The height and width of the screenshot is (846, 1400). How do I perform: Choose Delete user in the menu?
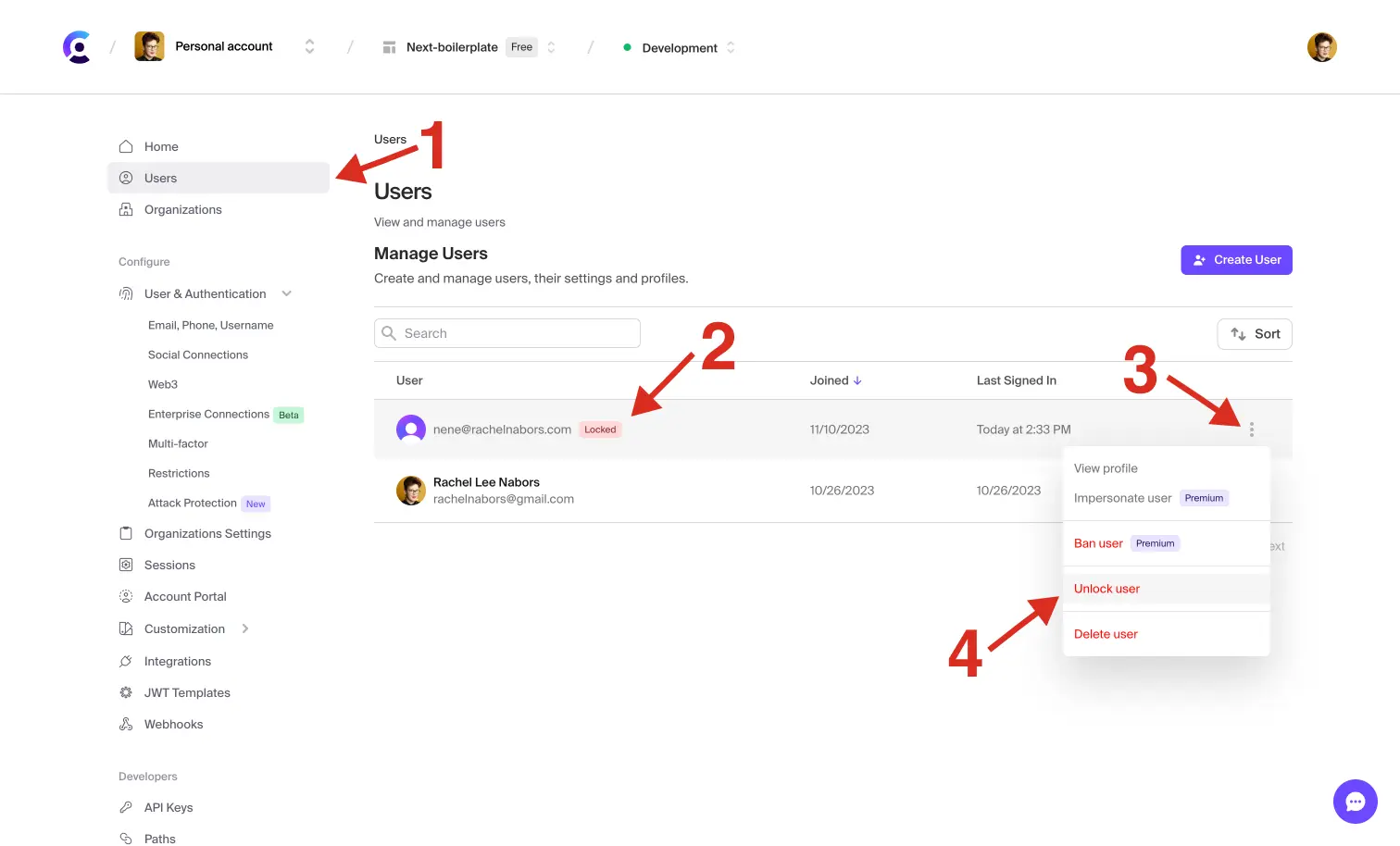(x=1106, y=634)
